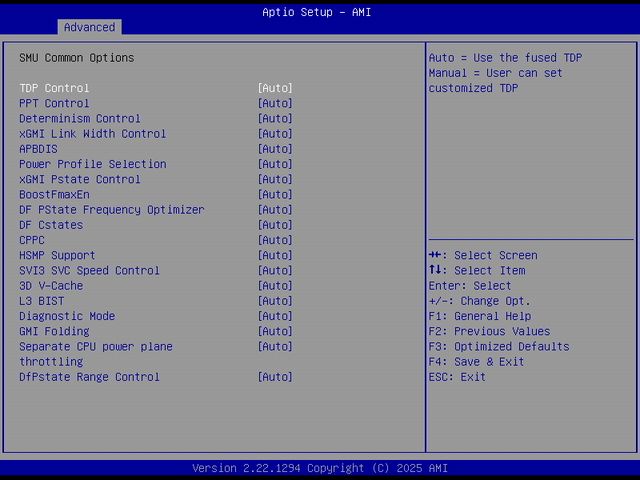Open the Advanced tab
This screenshot has height=480, width=640.
click(x=89, y=27)
